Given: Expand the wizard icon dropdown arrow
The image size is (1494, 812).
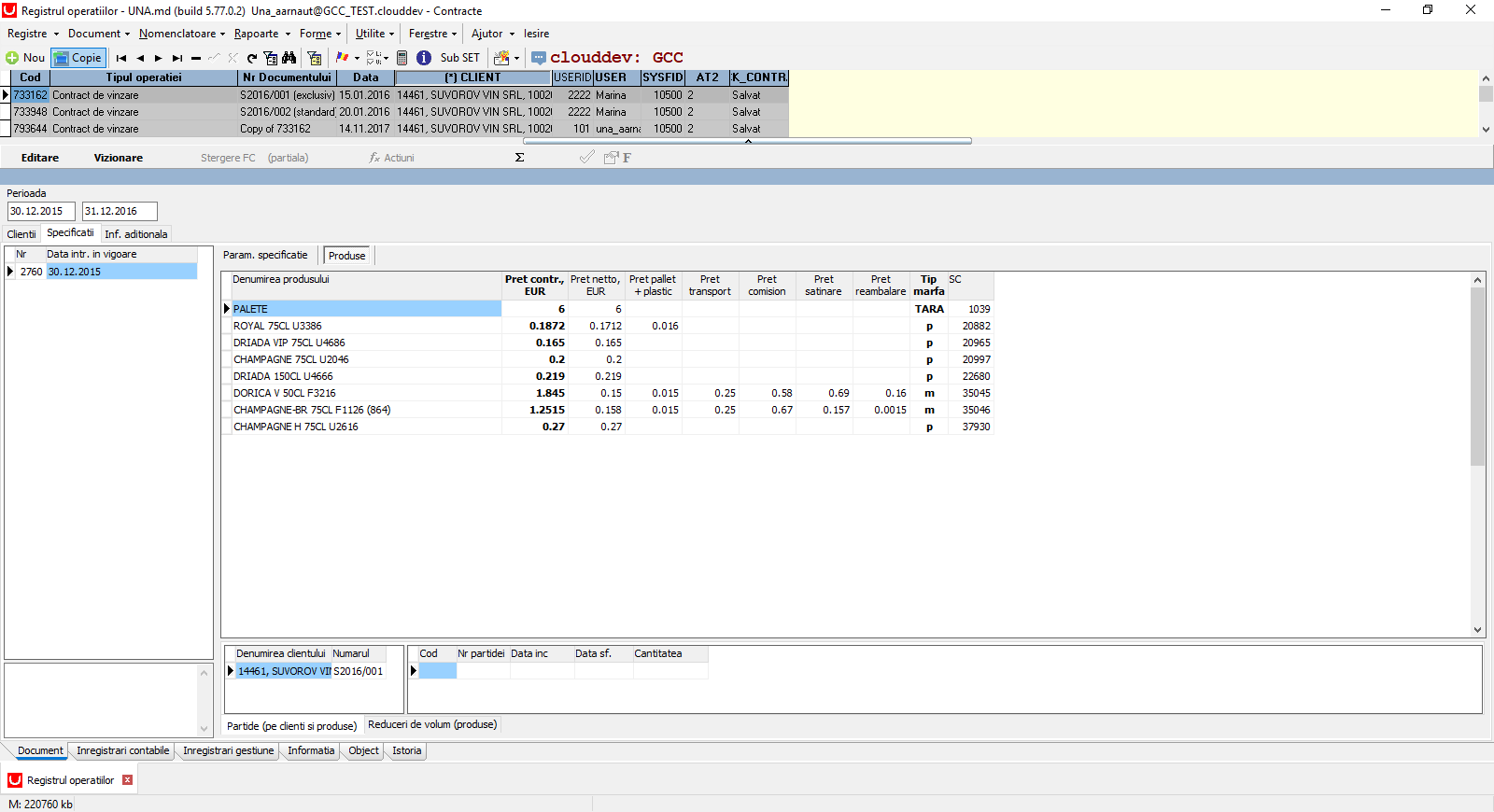Looking at the screenshot, I should pyautogui.click(x=516, y=58).
